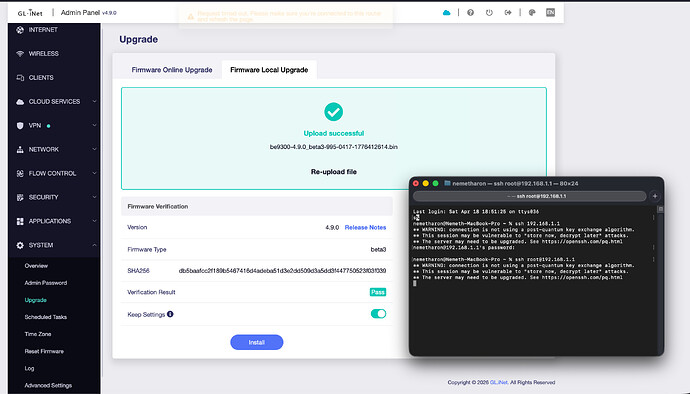The width and height of the screenshot is (690, 394).
Task: Open the theme palette icon
Action: pos(532,13)
